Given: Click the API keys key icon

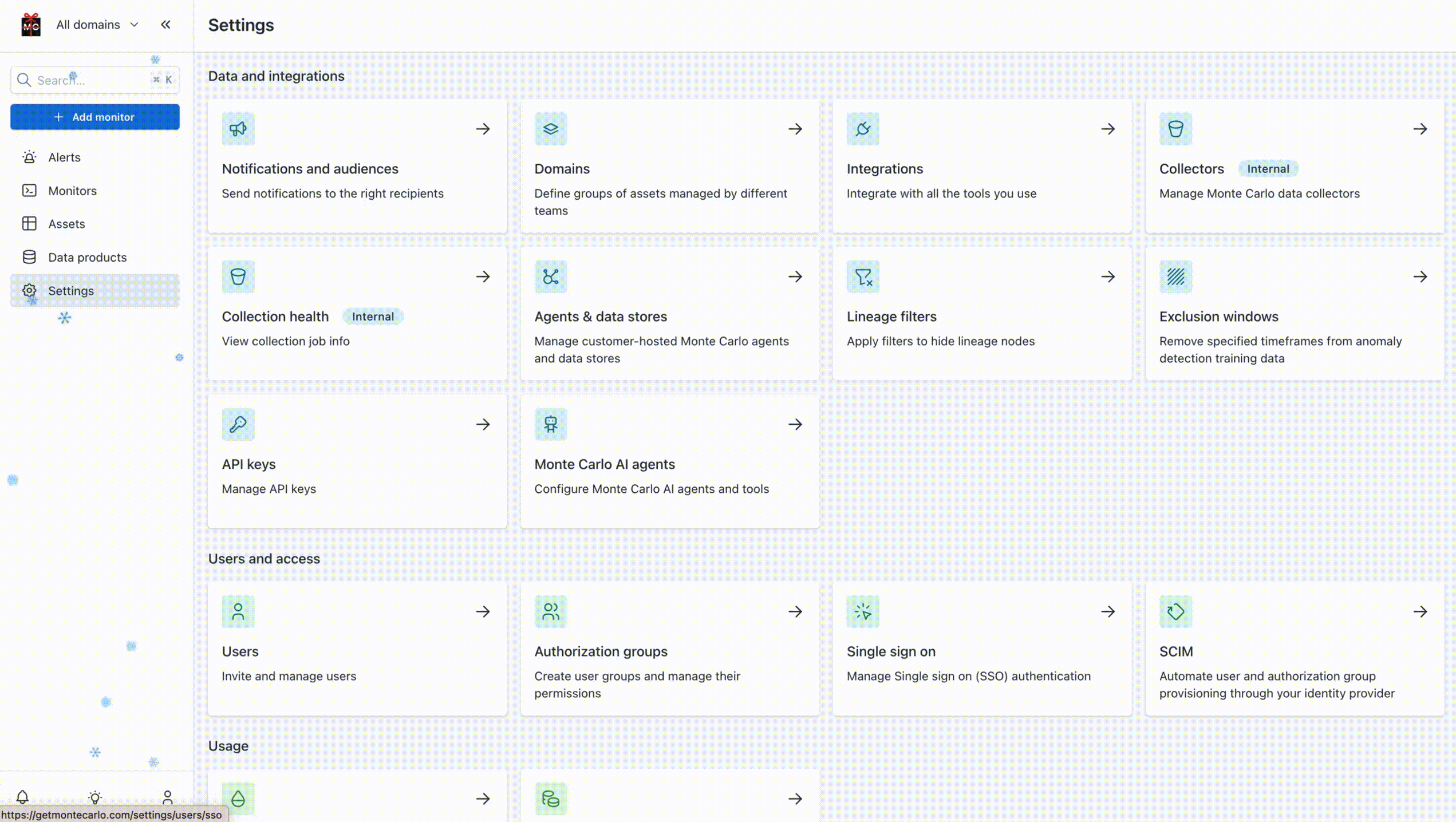Looking at the screenshot, I should [238, 424].
